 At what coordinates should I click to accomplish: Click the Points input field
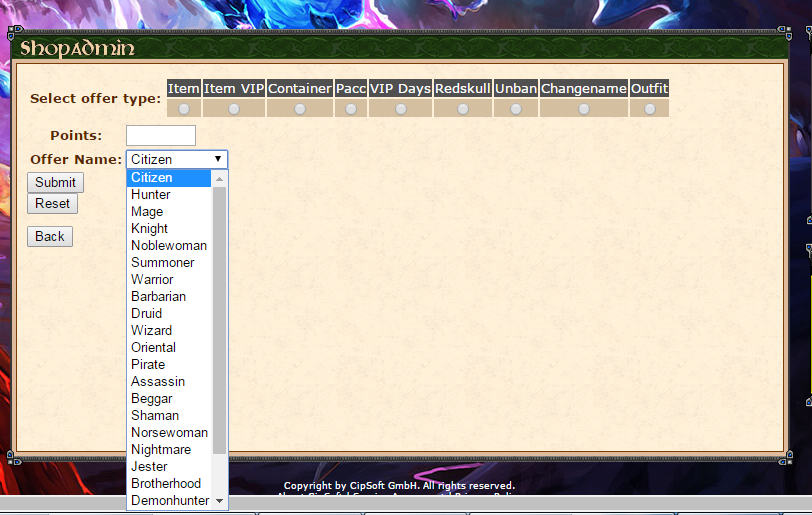[x=161, y=136]
